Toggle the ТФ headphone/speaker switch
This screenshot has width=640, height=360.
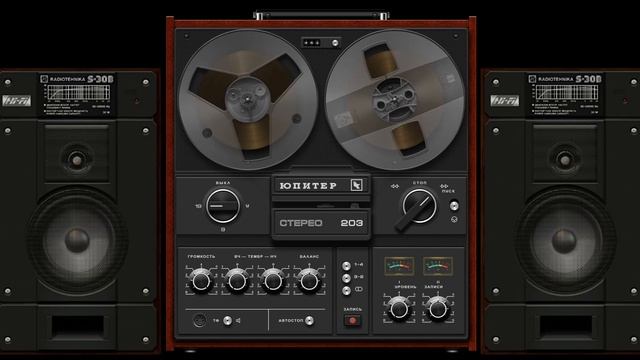[x=227, y=321]
